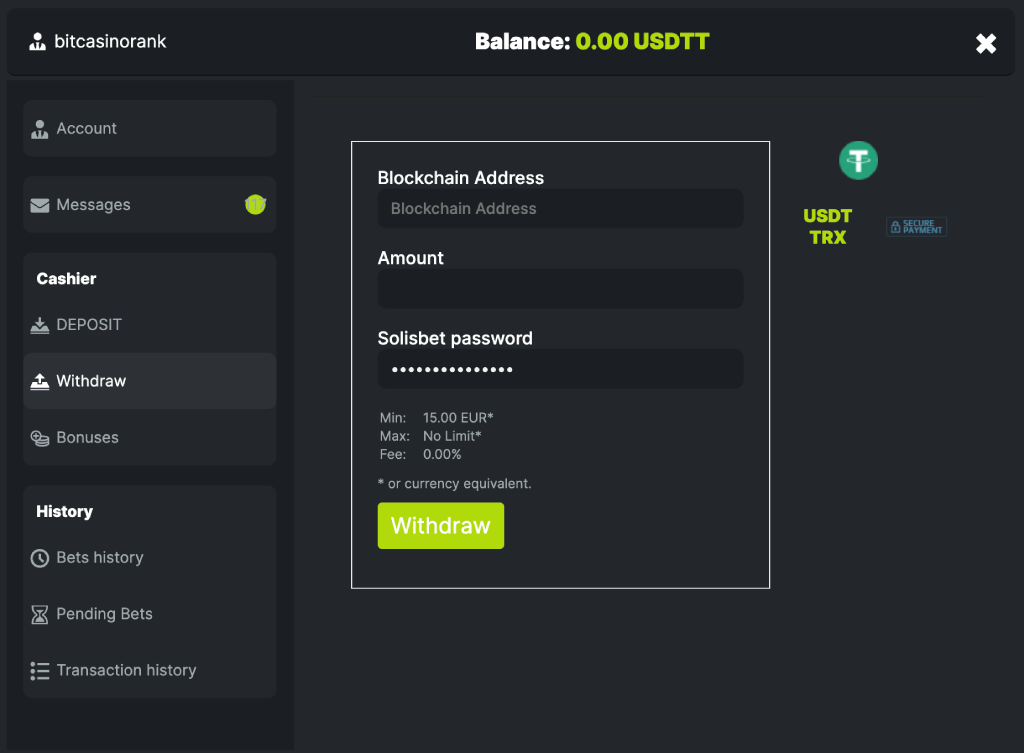Click the unread messages count badge
Image resolution: width=1024 pixels, height=753 pixels.
(255, 205)
